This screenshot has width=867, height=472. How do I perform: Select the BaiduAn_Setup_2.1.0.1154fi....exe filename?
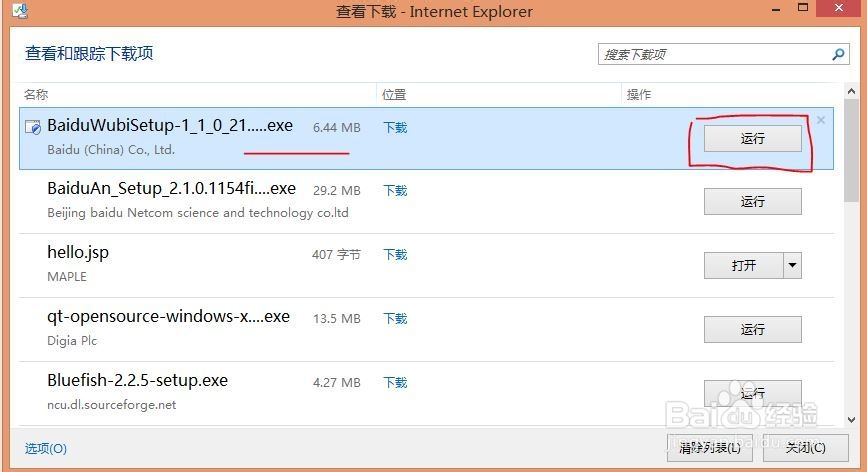(x=171, y=188)
